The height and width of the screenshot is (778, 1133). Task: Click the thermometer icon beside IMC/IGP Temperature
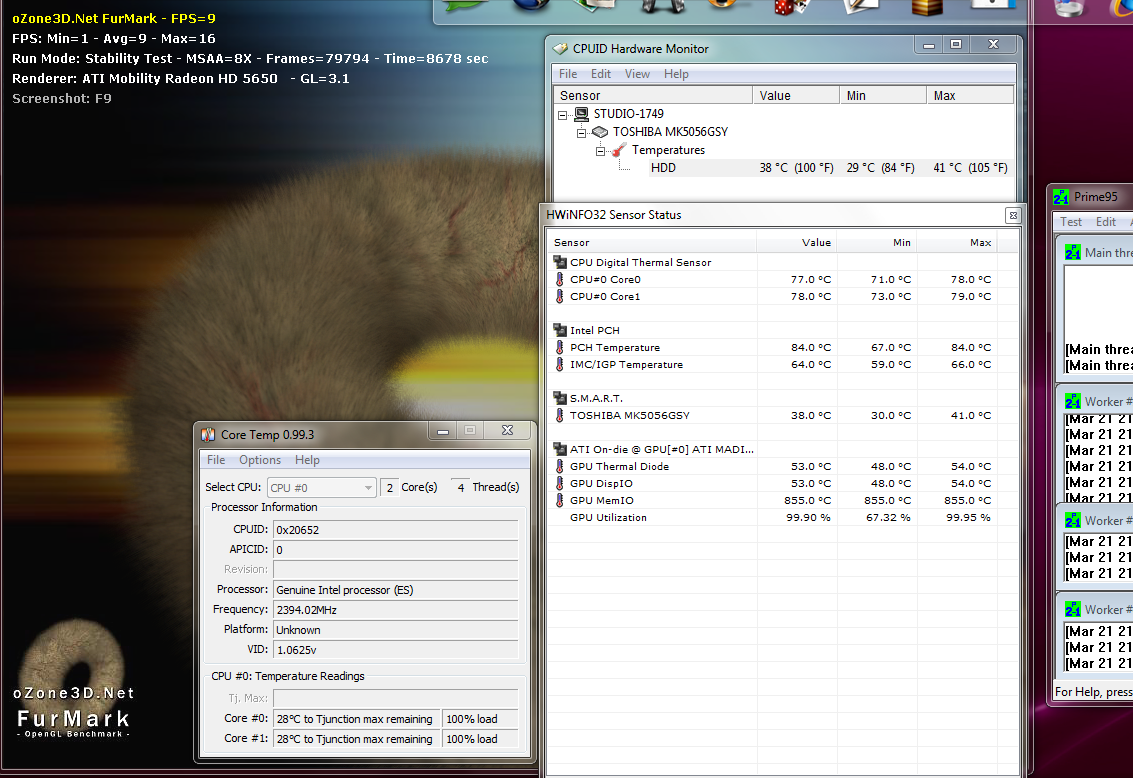559,364
